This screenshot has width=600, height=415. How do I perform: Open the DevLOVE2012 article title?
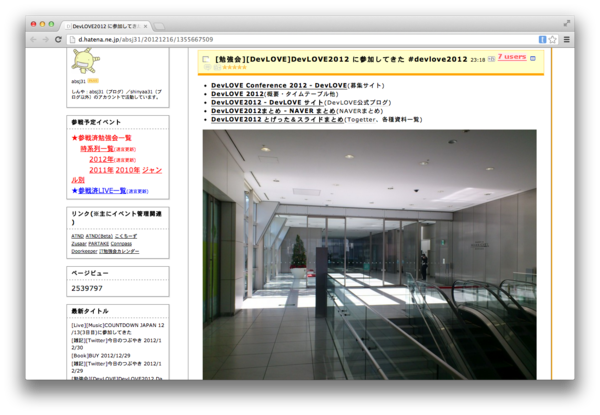coord(341,59)
